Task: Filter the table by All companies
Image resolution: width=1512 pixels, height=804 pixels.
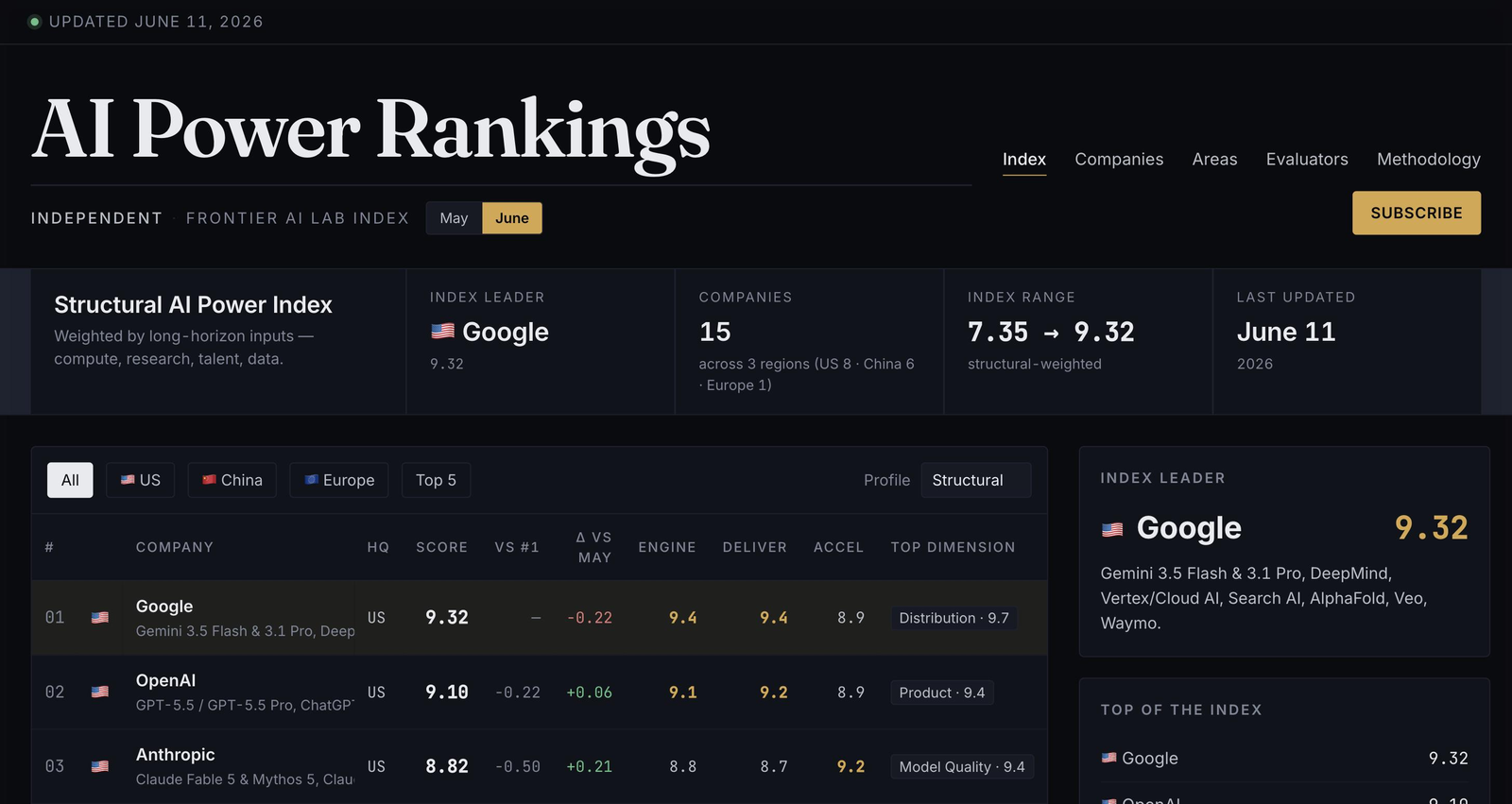Action: click(70, 480)
